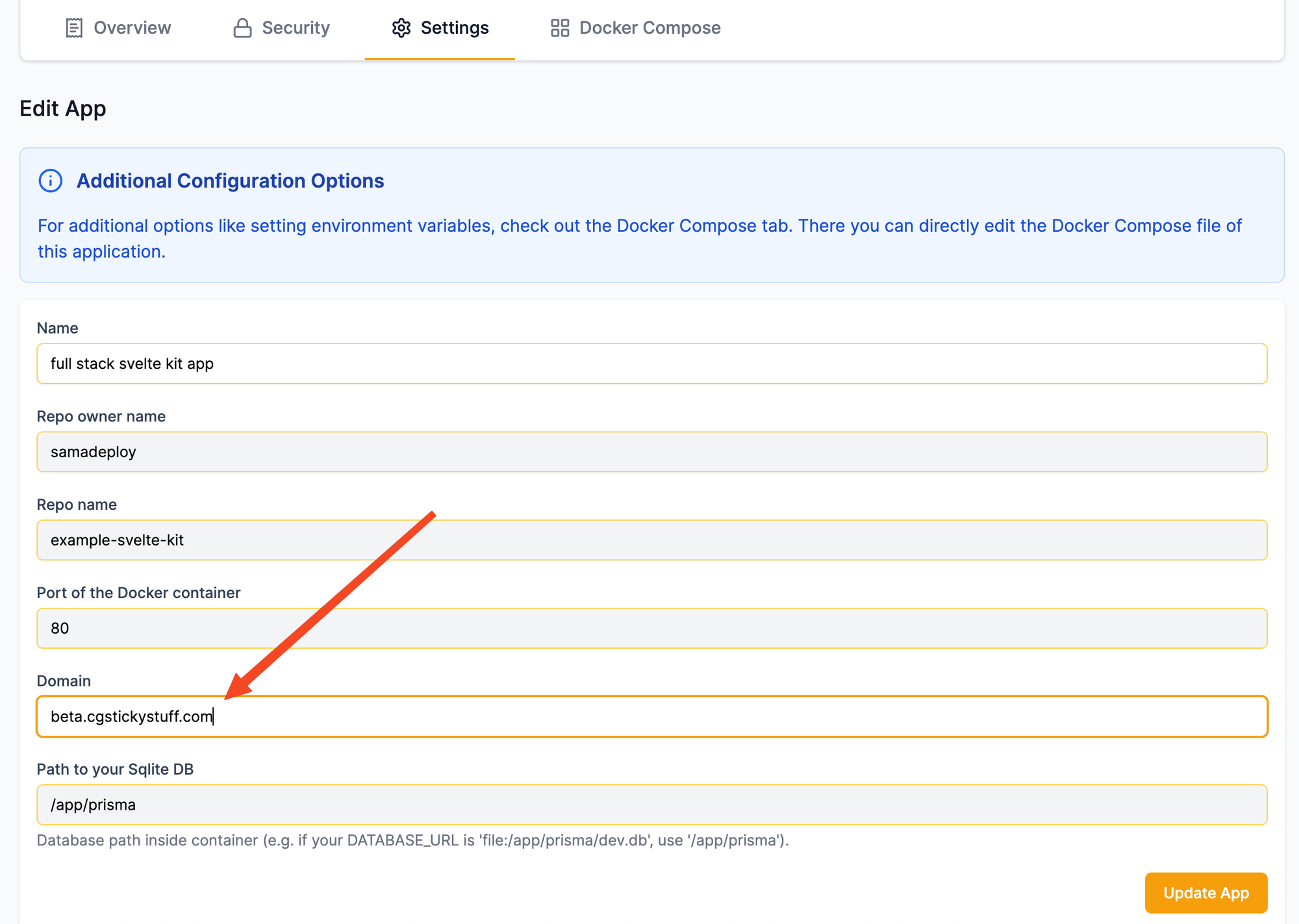This screenshot has width=1299, height=924.
Task: Select the Docker container port field
Action: [x=651, y=629]
